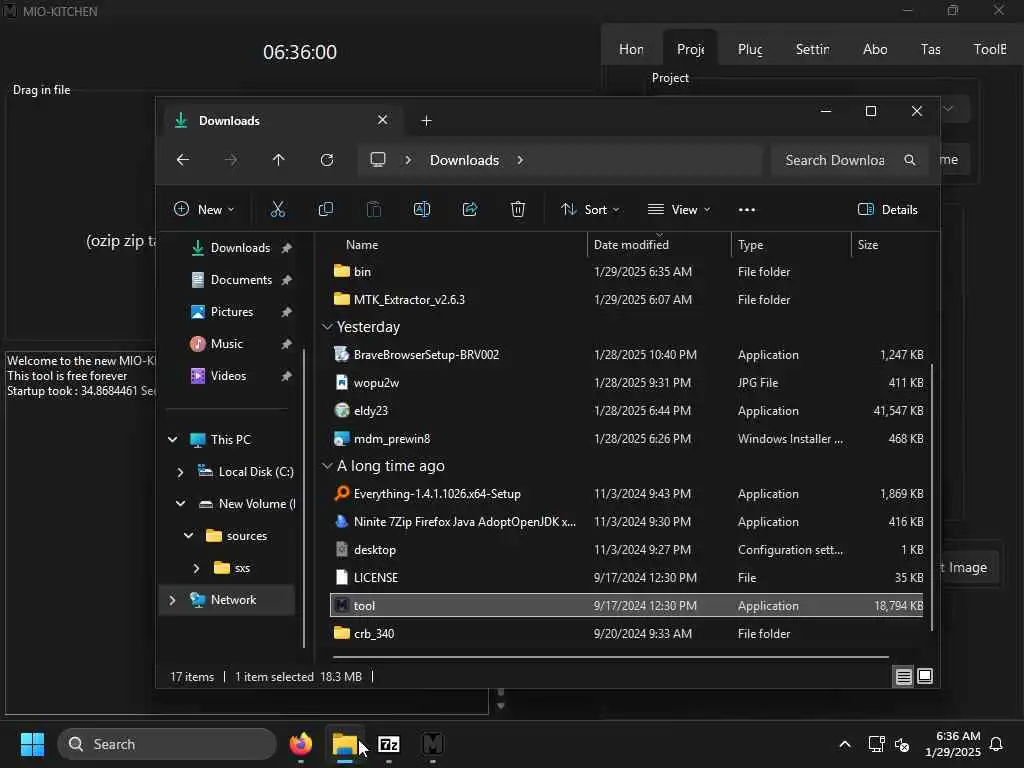Viewport: 1024px width, 768px height.
Task: Switch to MIO-KITCHEN Settings tab
Action: [812, 49]
